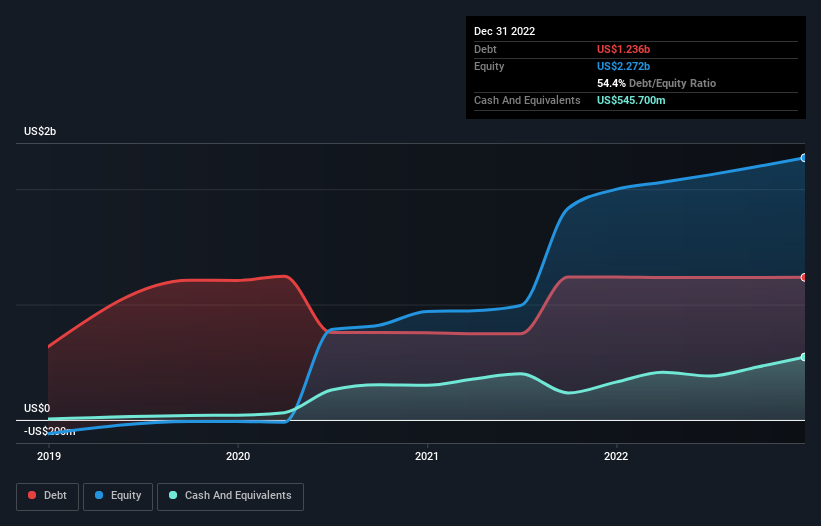The image size is (821, 526).
Task: Click the US$0 y-axis label
Action: 37,408
